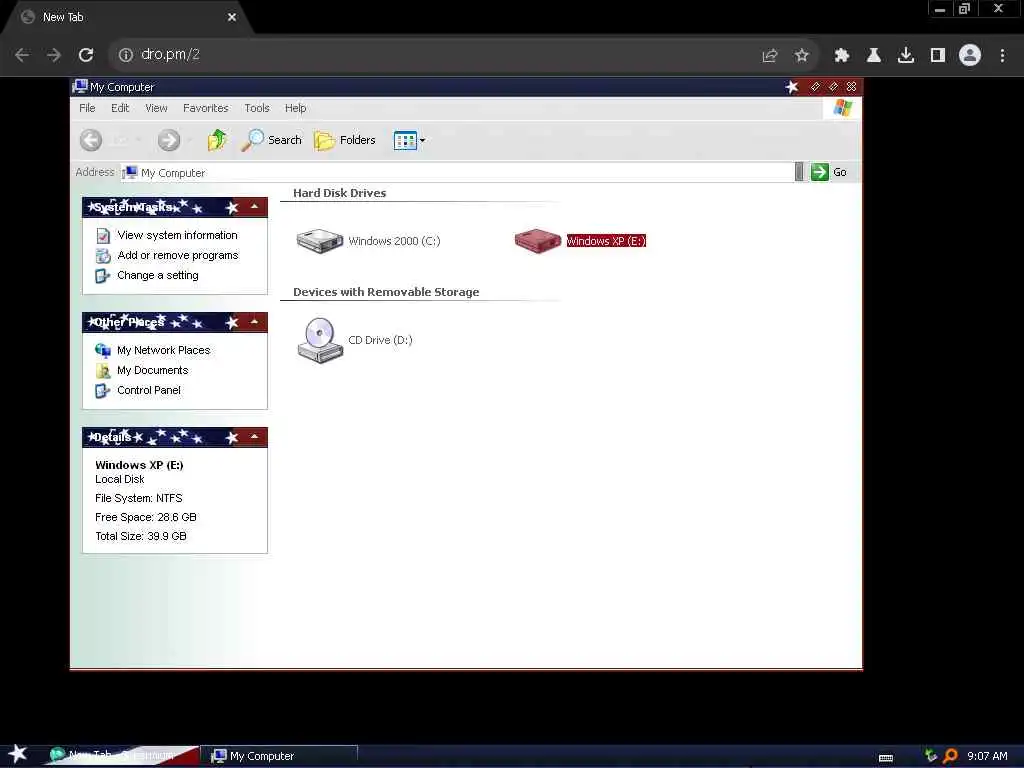This screenshot has width=1024, height=768.
Task: Close the New Tab browser tab
Action: [x=232, y=17]
